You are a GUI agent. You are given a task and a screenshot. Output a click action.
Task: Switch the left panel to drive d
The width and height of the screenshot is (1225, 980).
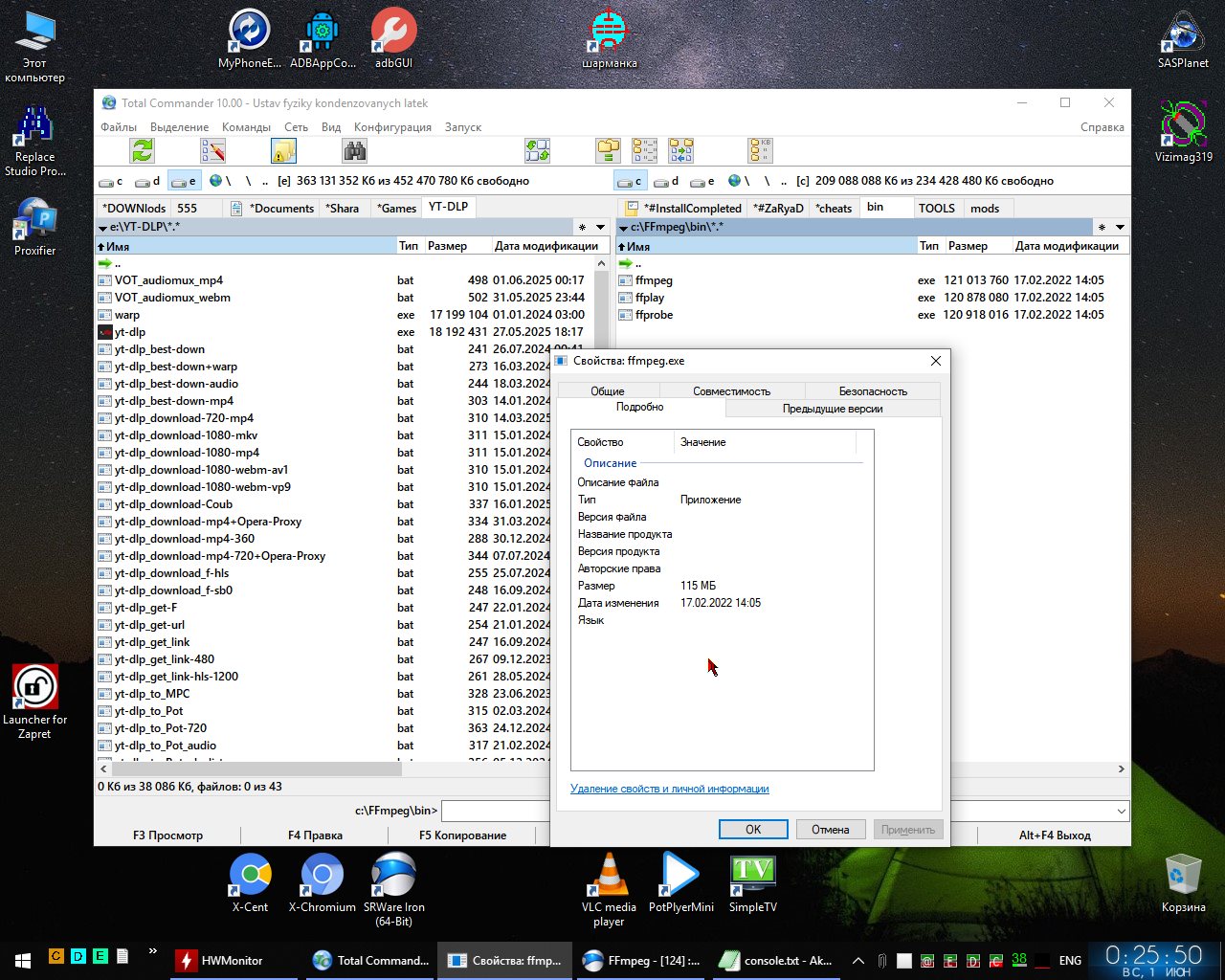tap(147, 181)
